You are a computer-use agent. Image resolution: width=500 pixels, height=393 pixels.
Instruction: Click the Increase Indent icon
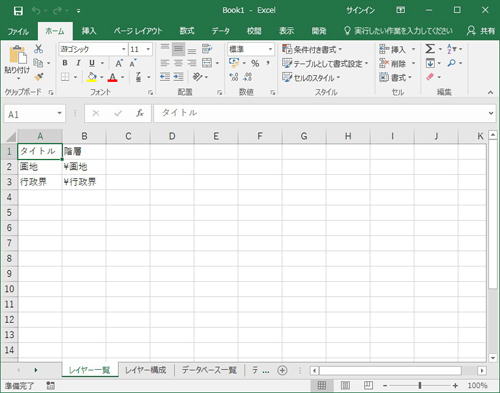click(x=178, y=77)
